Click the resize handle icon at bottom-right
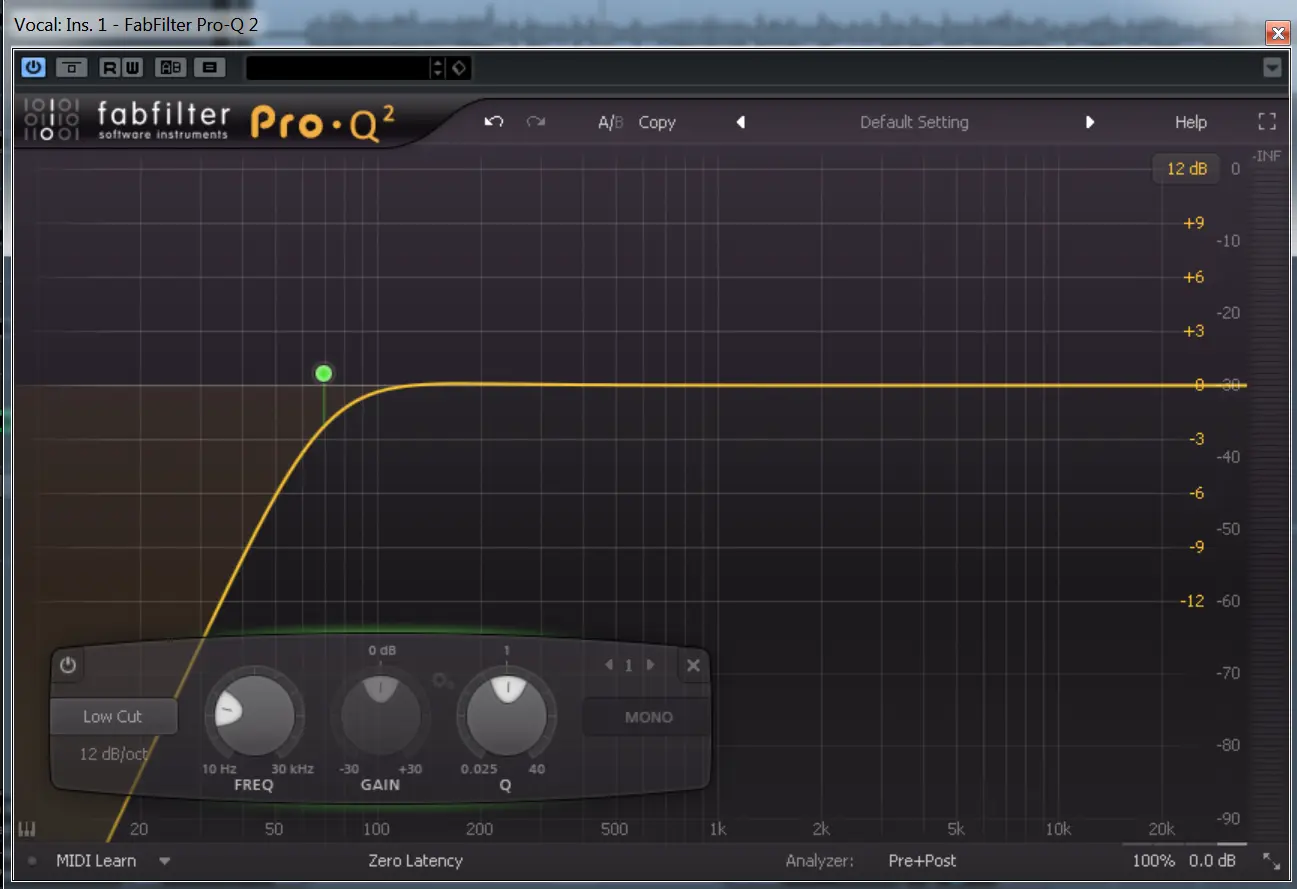Viewport: 1297px width, 889px height. (x=1270, y=861)
